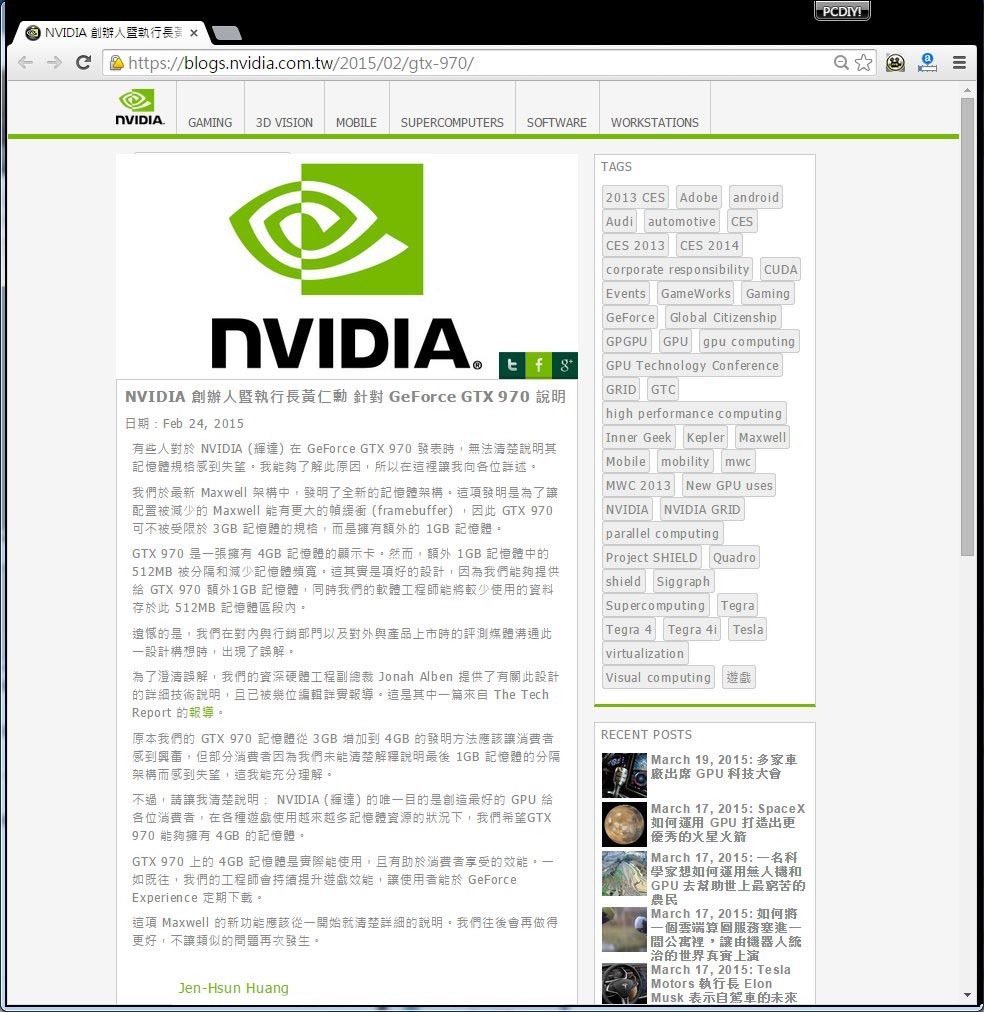This screenshot has width=984, height=1012.
Task: Open the 3D VISION navigation menu
Action: 285,122
